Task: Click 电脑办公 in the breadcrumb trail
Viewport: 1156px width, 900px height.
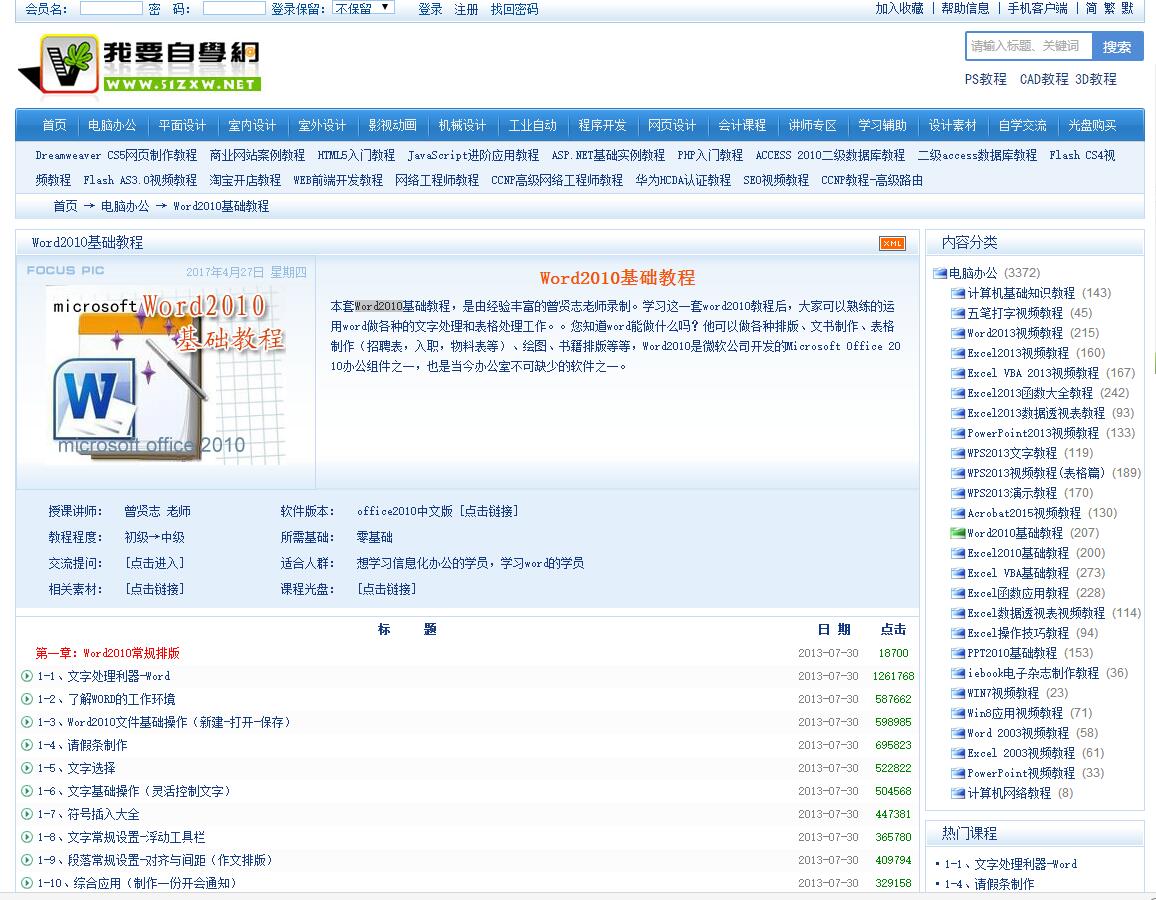Action: [125, 206]
